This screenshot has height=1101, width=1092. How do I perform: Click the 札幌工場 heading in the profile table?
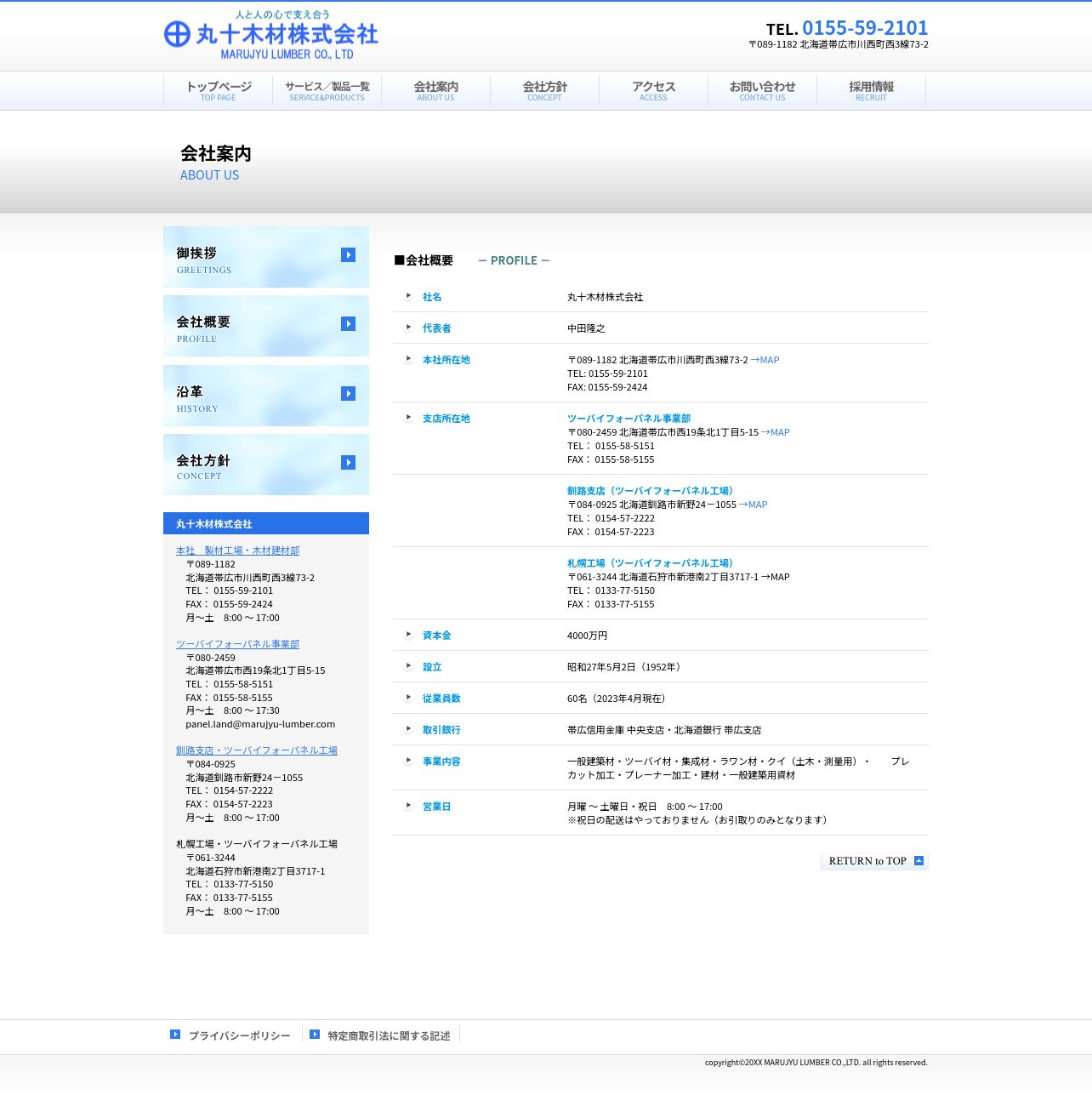point(650,563)
